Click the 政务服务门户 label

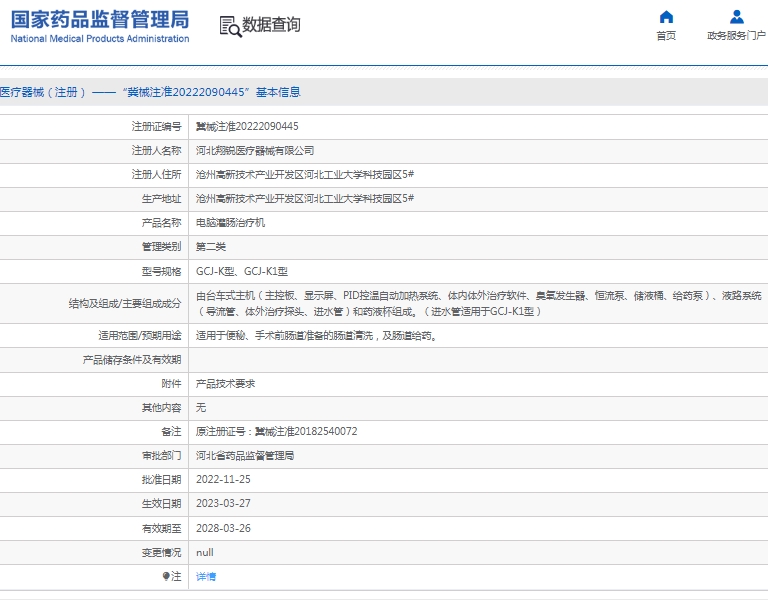(736, 35)
